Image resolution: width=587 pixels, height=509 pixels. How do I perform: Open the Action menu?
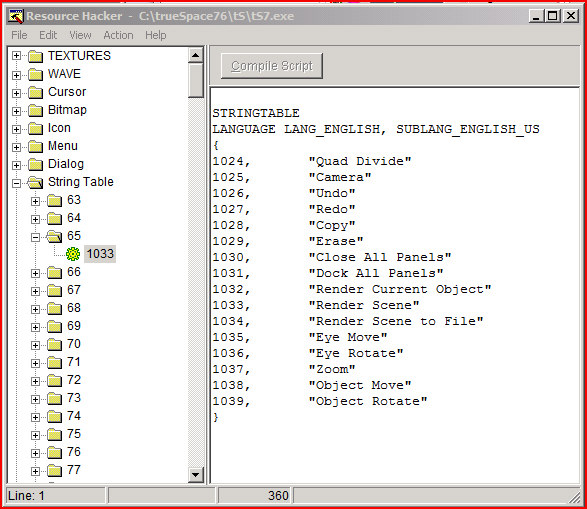click(118, 35)
